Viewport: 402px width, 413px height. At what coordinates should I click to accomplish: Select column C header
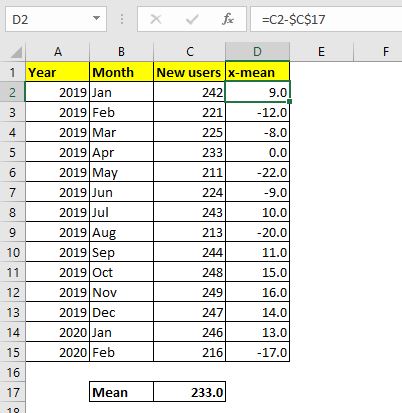click(x=189, y=52)
